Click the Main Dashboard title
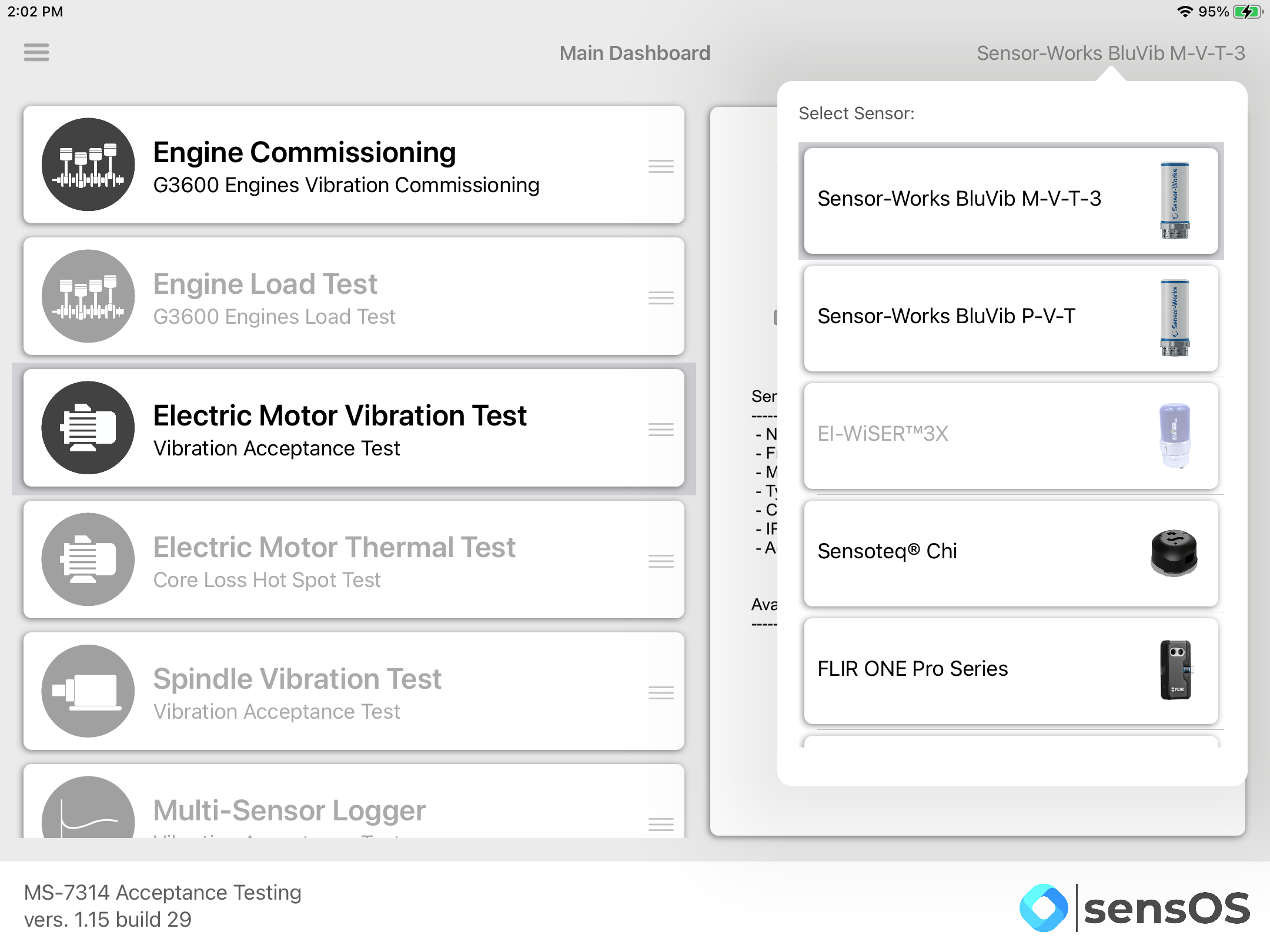This screenshot has width=1270, height=952. [x=635, y=53]
